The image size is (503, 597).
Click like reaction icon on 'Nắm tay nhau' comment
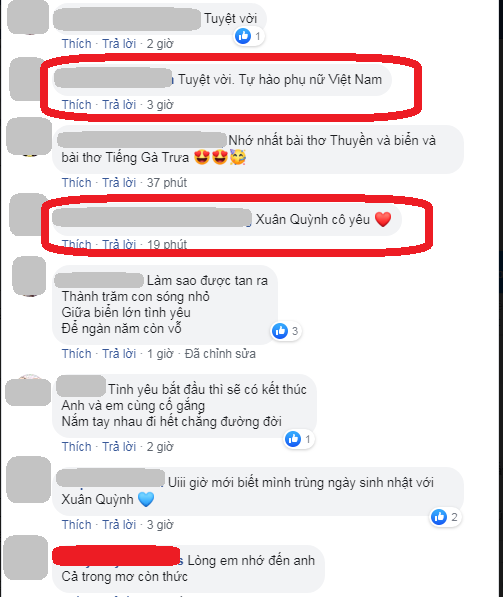(x=293, y=439)
